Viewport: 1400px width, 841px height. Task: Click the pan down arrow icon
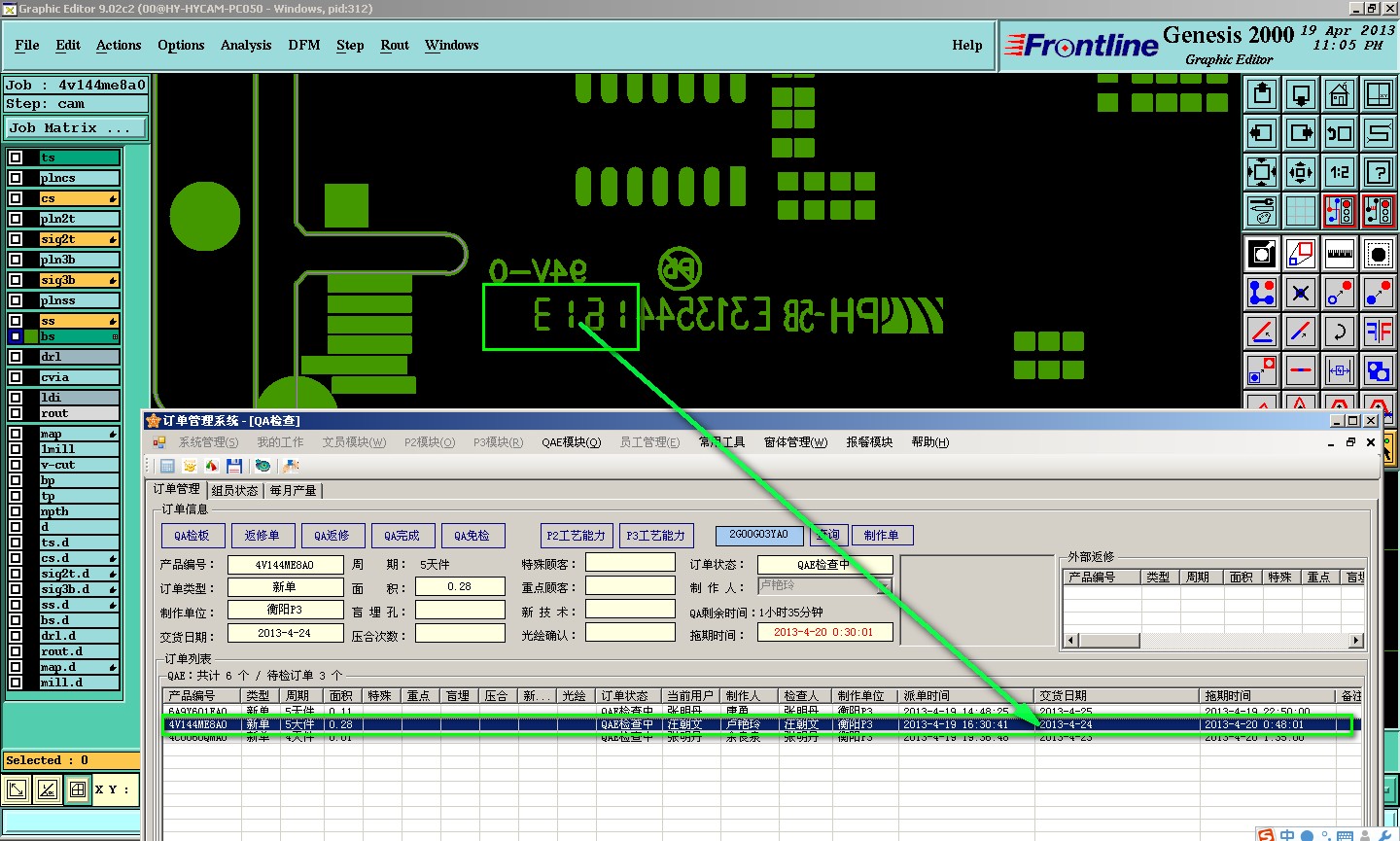[1301, 94]
